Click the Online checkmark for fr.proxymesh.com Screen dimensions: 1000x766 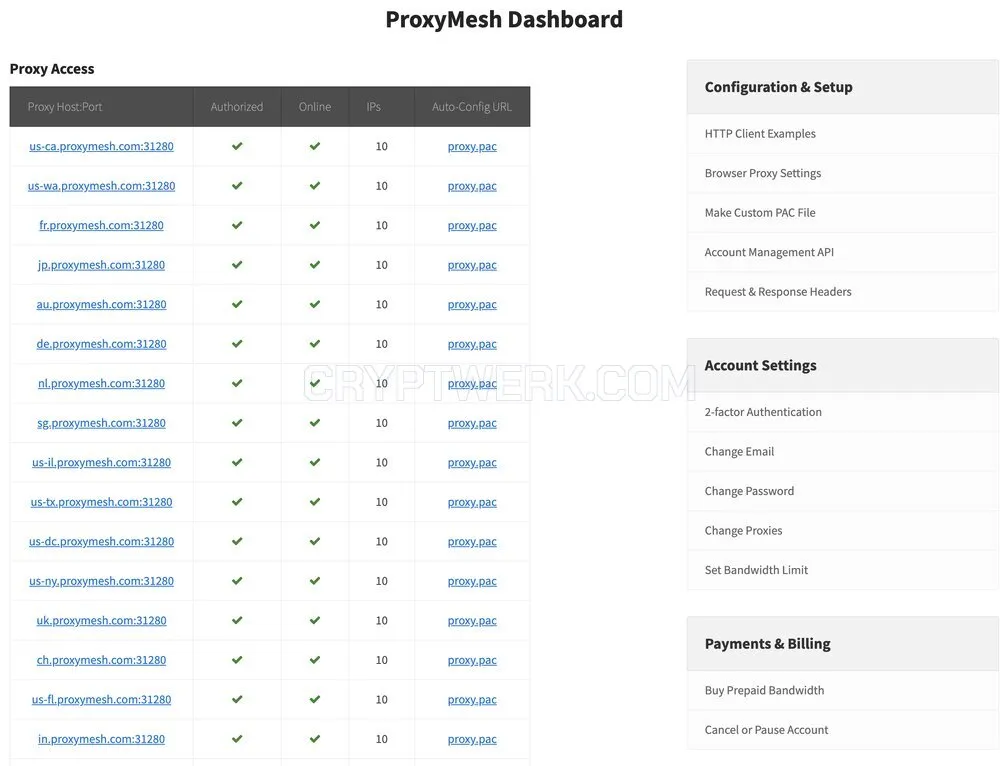click(x=315, y=225)
